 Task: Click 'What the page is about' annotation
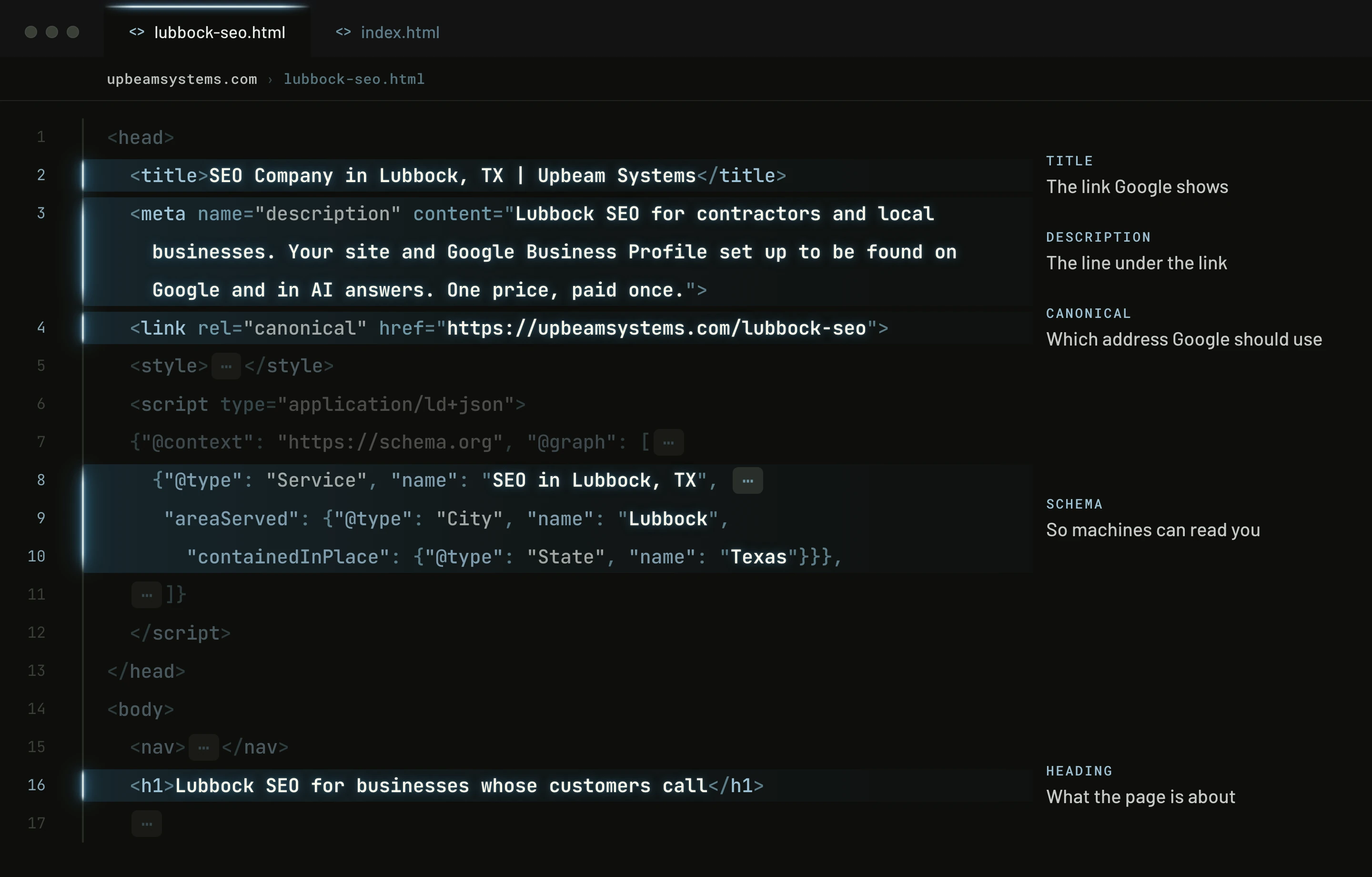pyautogui.click(x=1140, y=797)
